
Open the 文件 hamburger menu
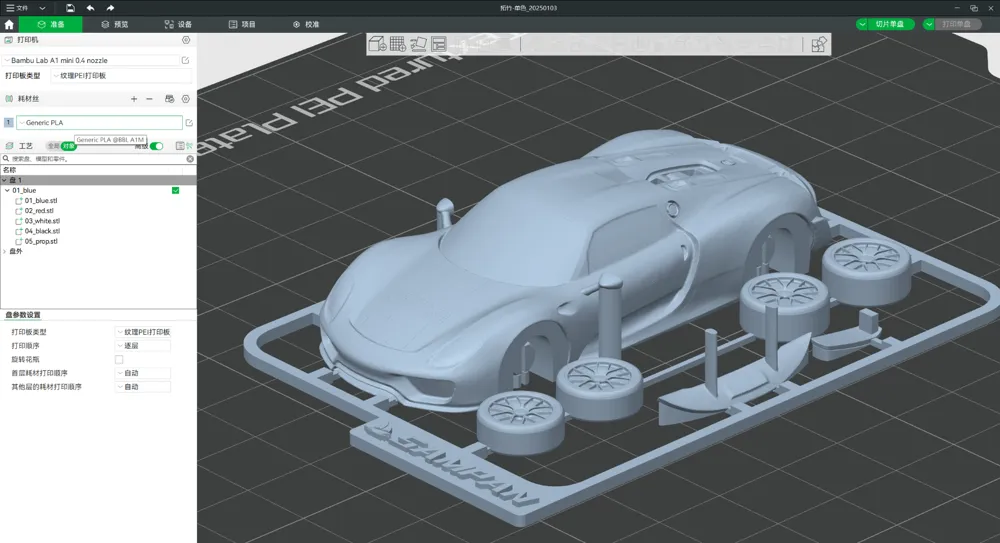coord(17,8)
